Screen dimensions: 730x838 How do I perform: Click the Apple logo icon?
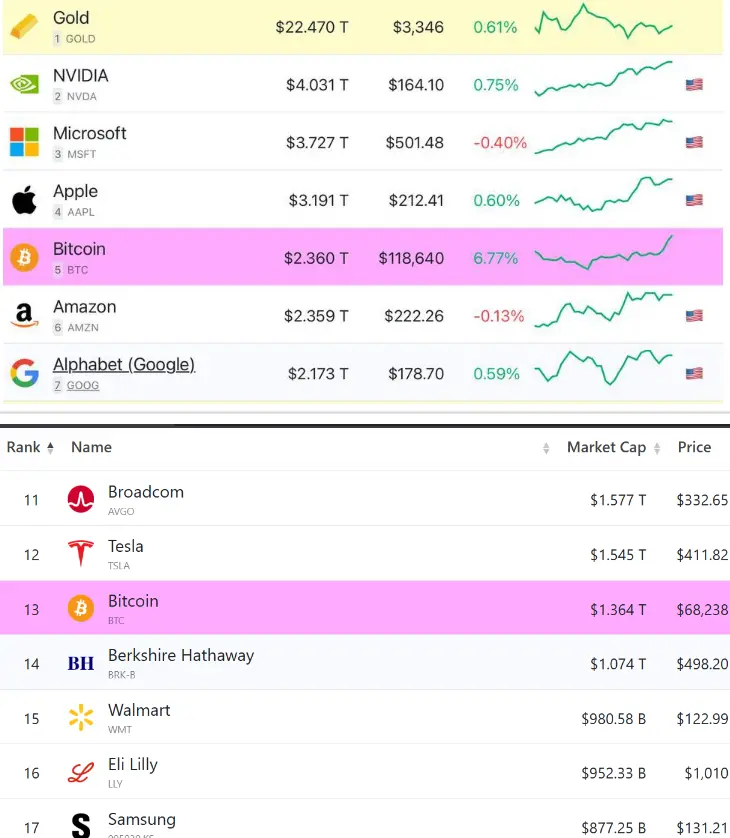click(24, 200)
